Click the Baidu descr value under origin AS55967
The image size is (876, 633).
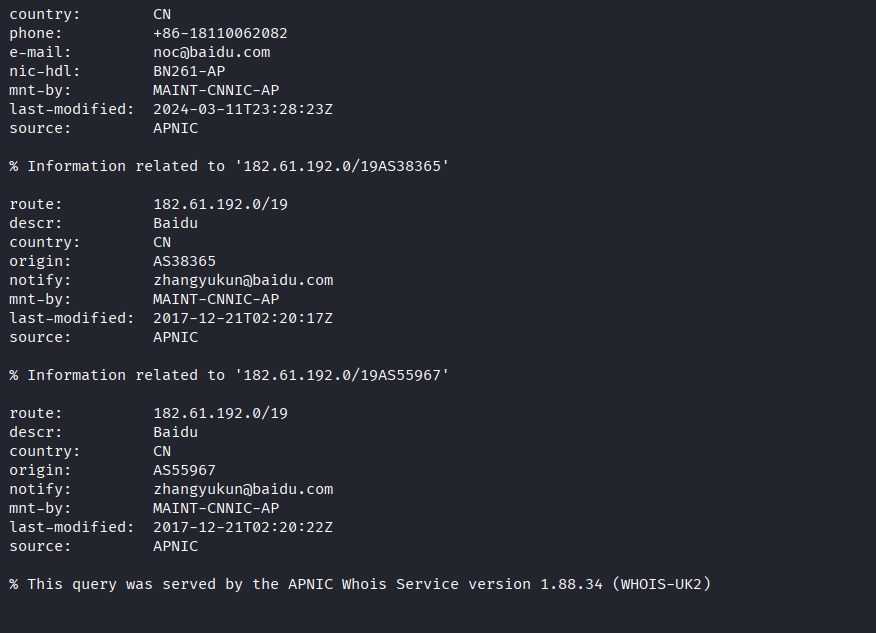click(175, 432)
